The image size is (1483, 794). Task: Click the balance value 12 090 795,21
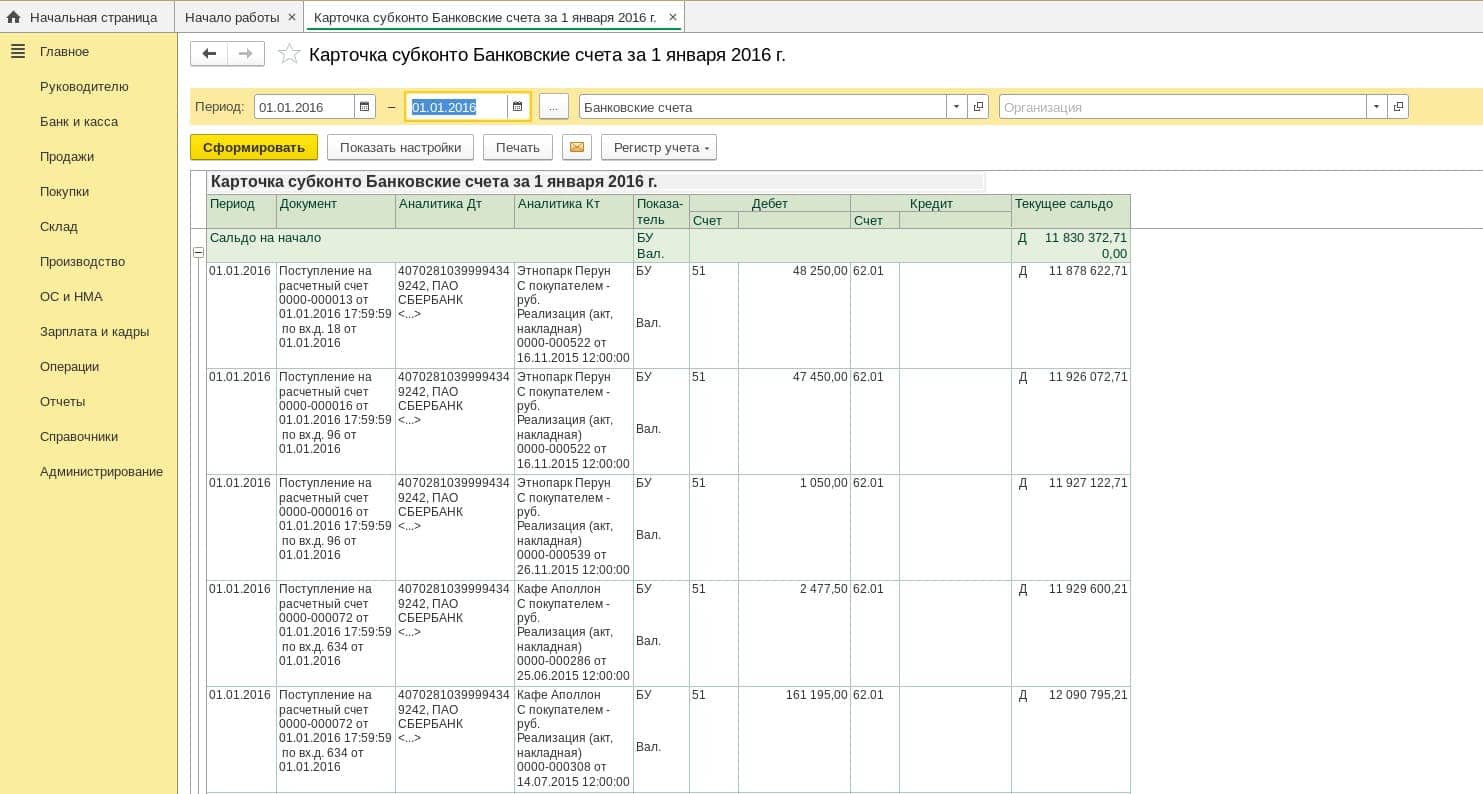click(x=1088, y=695)
